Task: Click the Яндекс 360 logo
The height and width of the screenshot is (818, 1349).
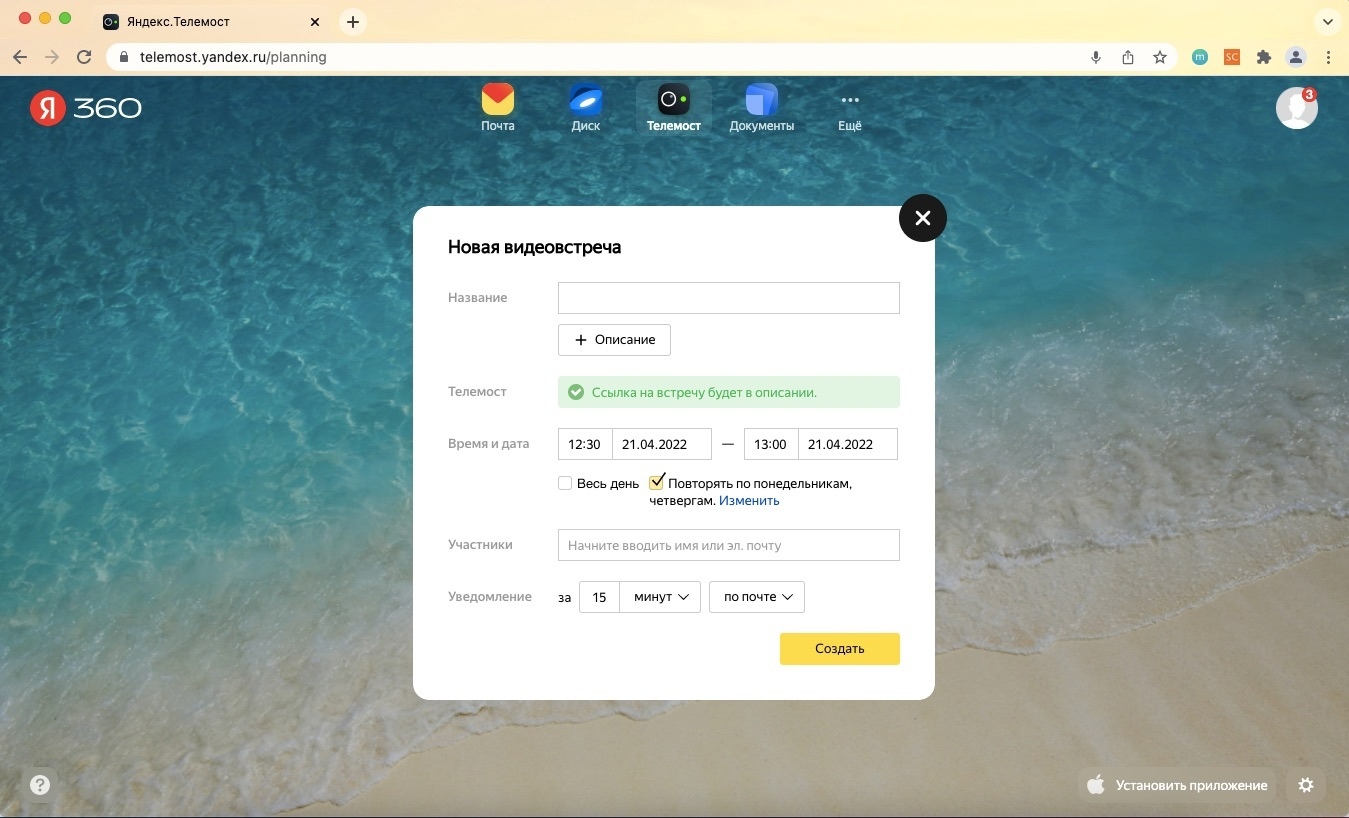Action: point(86,108)
